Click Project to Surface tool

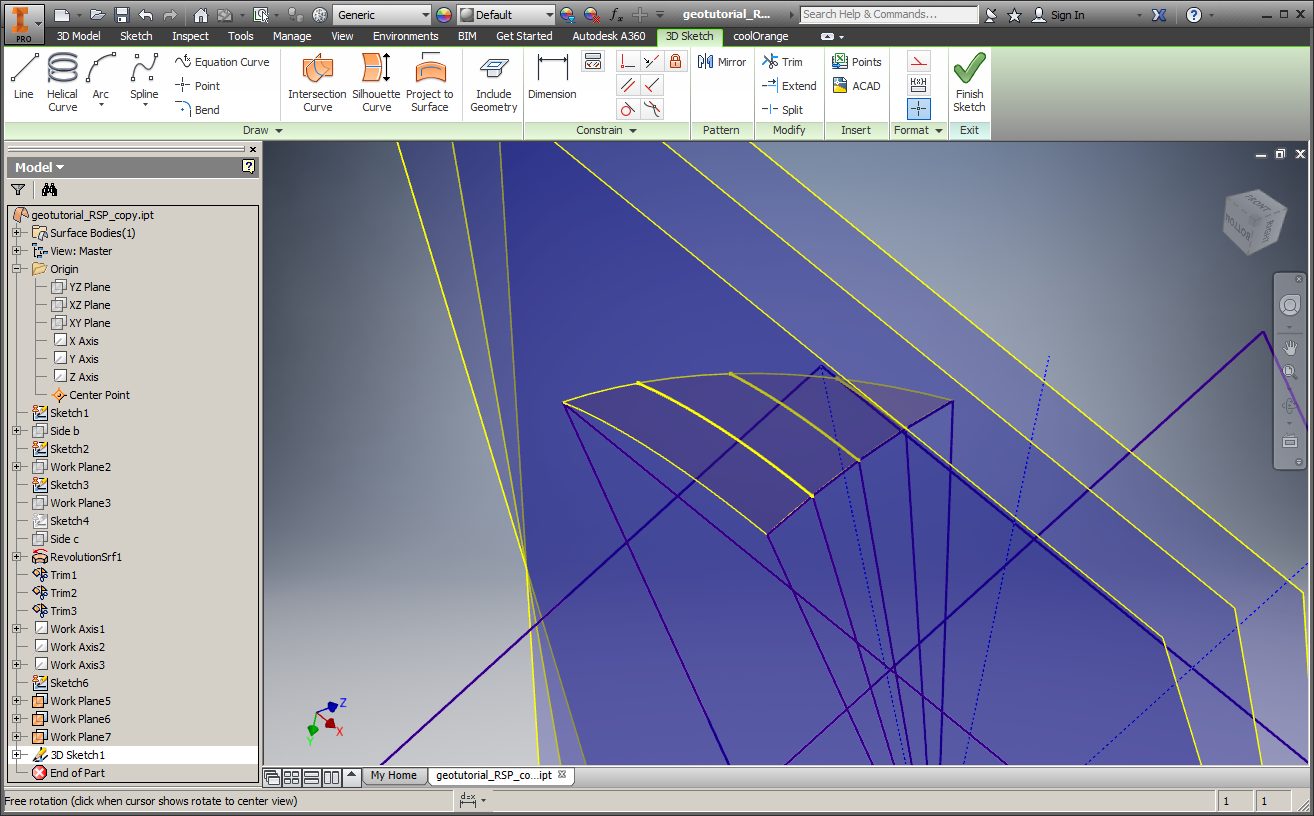pyautogui.click(x=430, y=82)
